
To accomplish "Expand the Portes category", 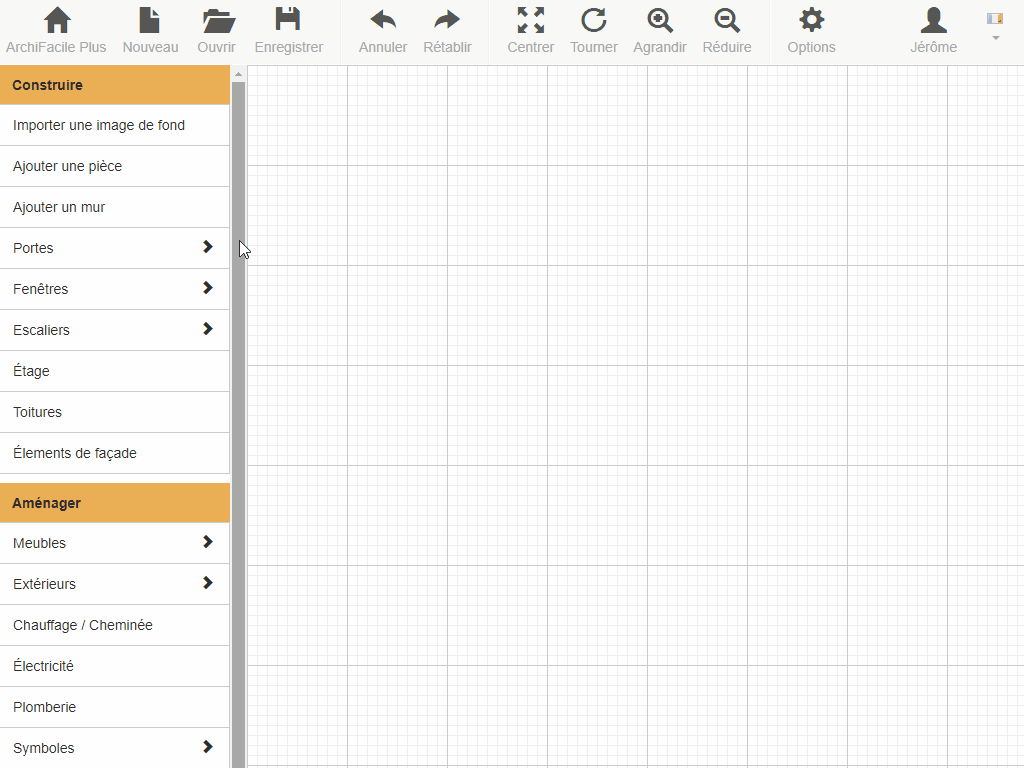I will pos(115,248).
